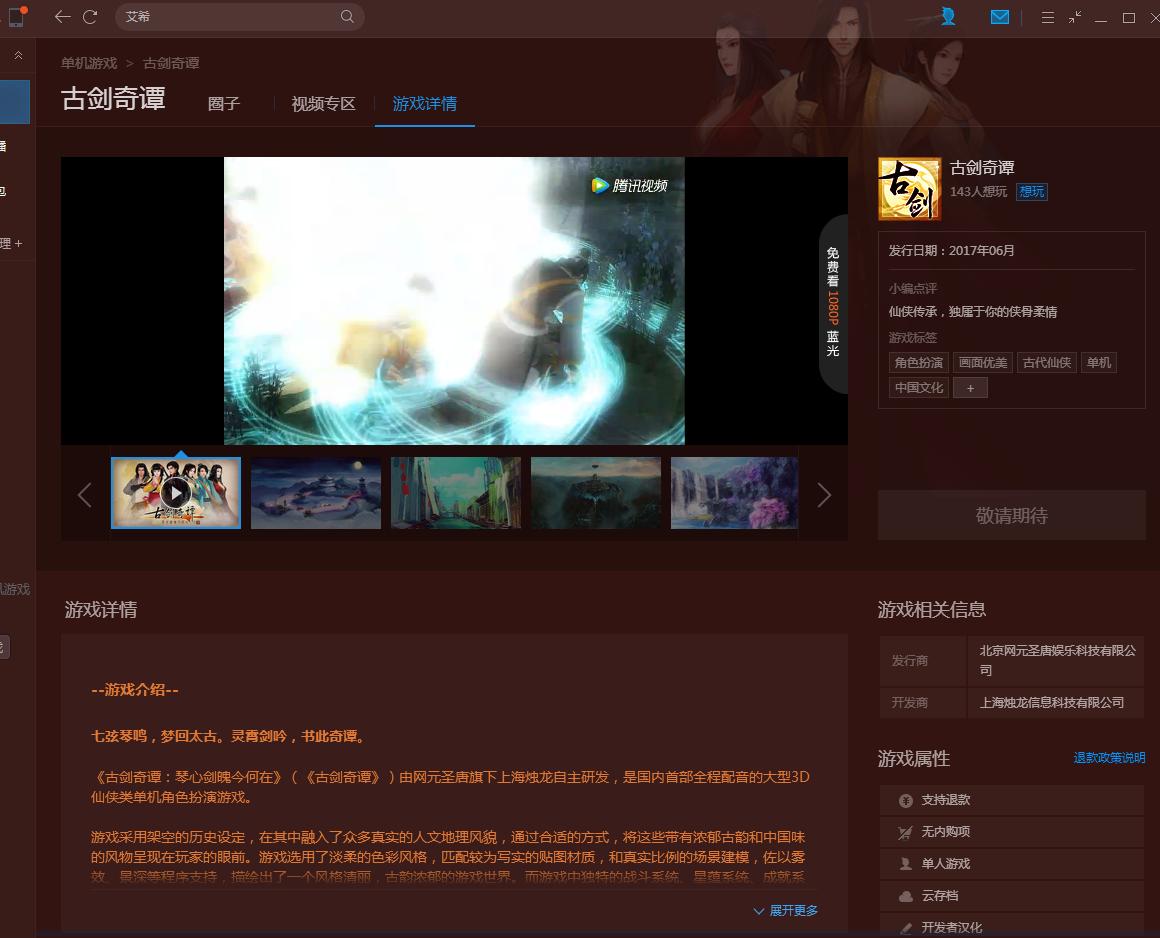Click the back navigation arrow
The height and width of the screenshot is (938, 1160).
coord(62,17)
